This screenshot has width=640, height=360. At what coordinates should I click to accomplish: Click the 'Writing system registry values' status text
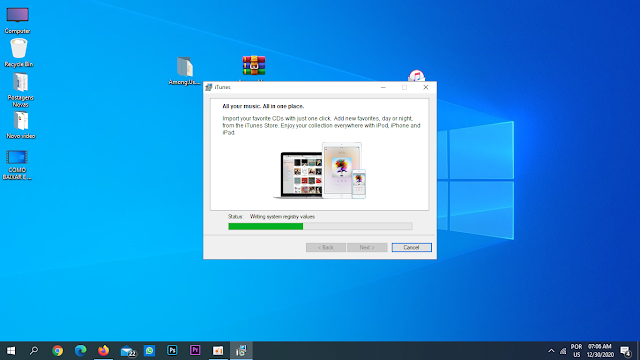pyautogui.click(x=282, y=217)
